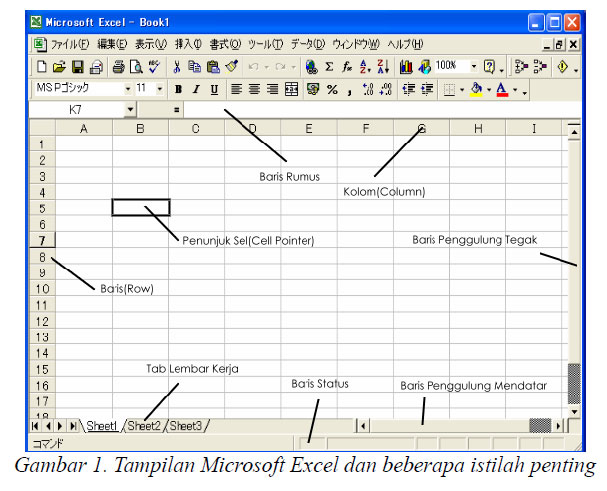607x491 pixels.
Task: Click the Copy icon
Action: tap(194, 67)
